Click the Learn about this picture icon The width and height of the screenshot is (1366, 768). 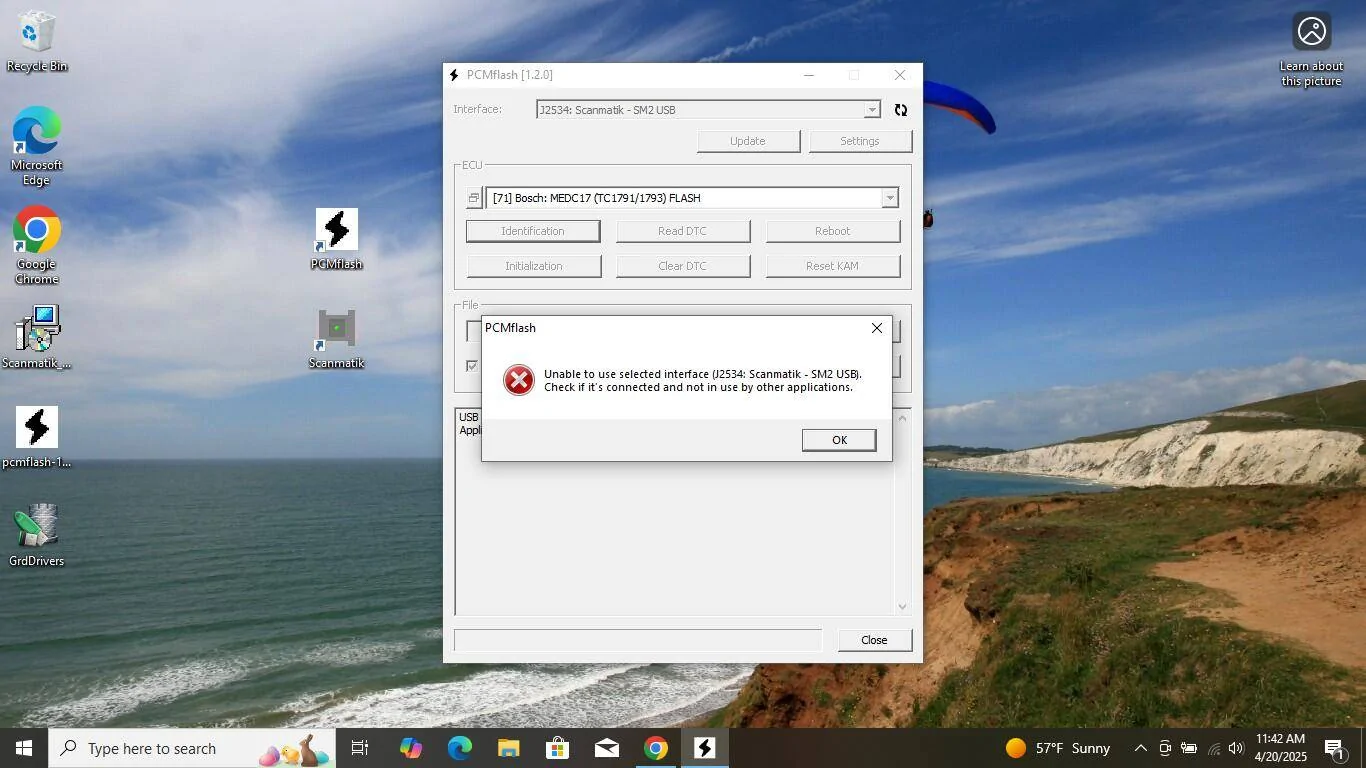[x=1311, y=50]
